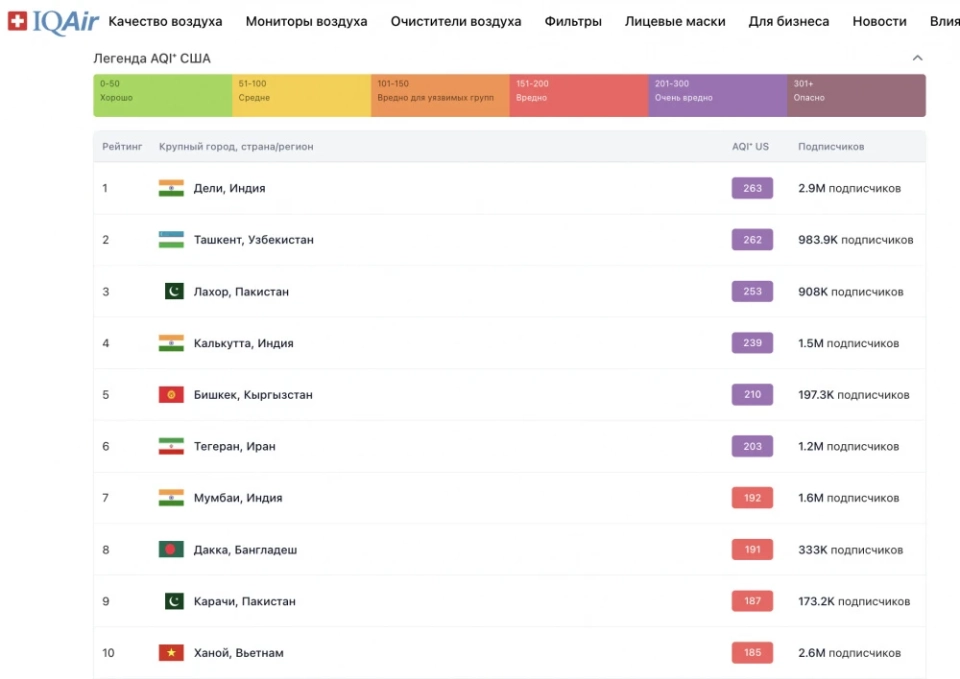The image size is (960, 679).
Task: Sort by the Подписчиков column header
Action: pos(832,146)
